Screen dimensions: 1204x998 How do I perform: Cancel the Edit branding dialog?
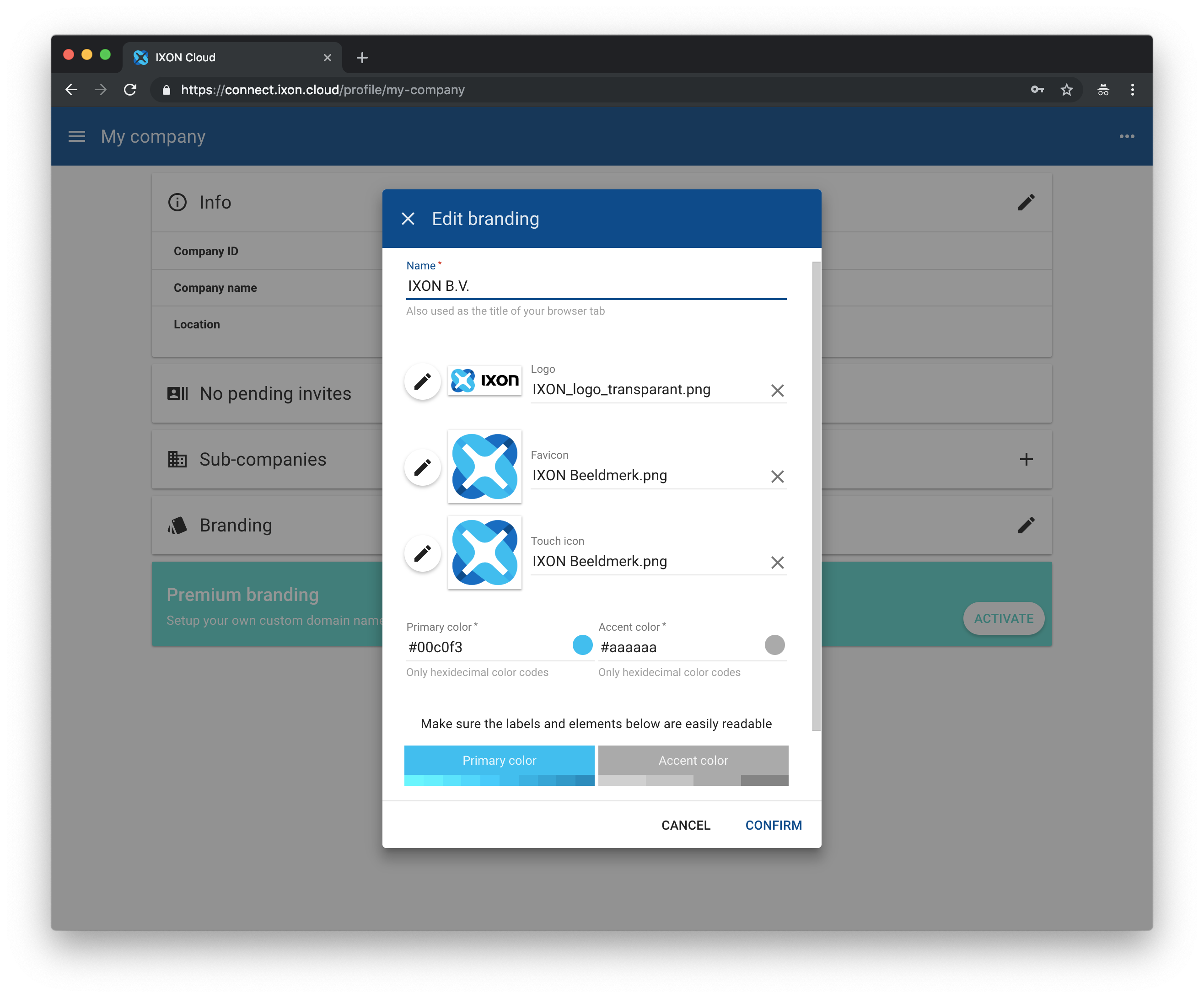pos(686,825)
